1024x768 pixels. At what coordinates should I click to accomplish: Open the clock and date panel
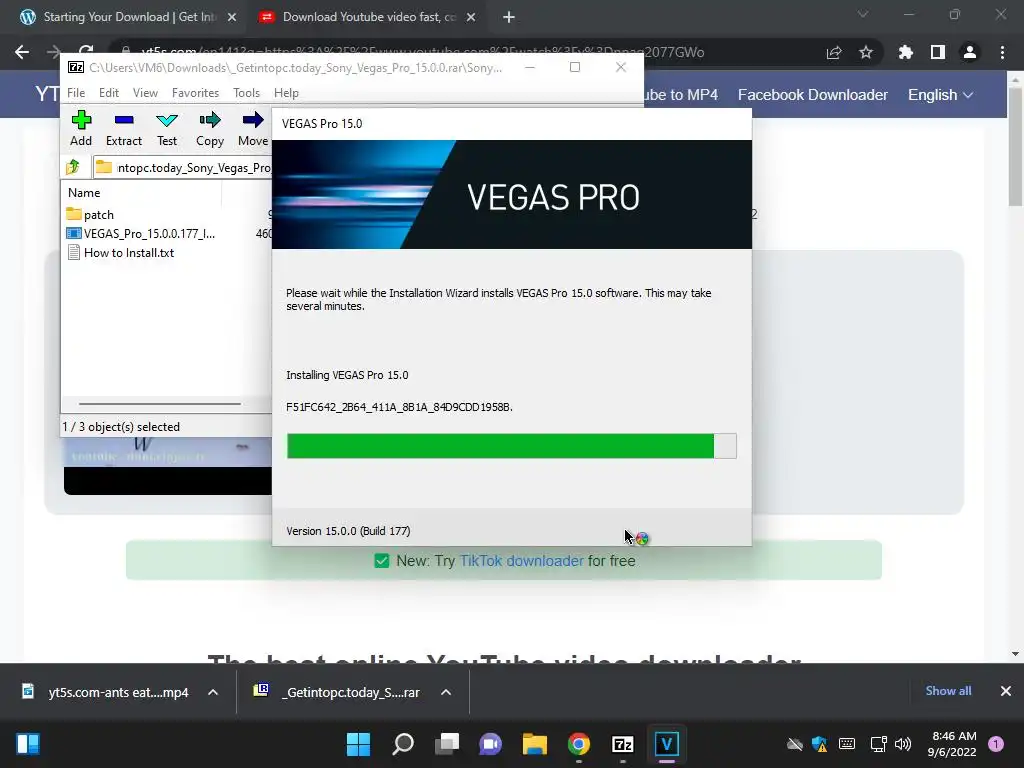click(952, 744)
